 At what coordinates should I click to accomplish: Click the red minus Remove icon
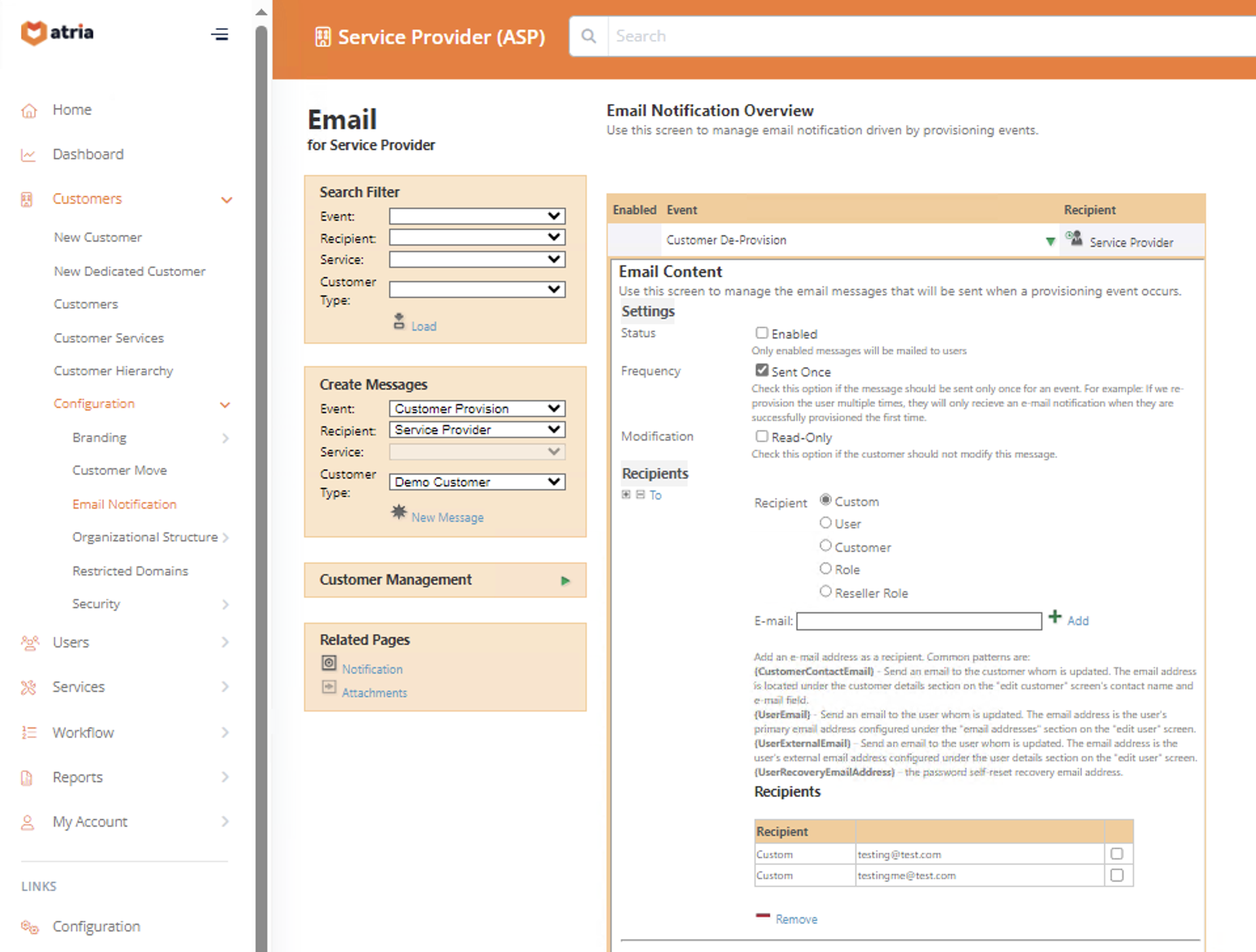pyautogui.click(x=762, y=915)
